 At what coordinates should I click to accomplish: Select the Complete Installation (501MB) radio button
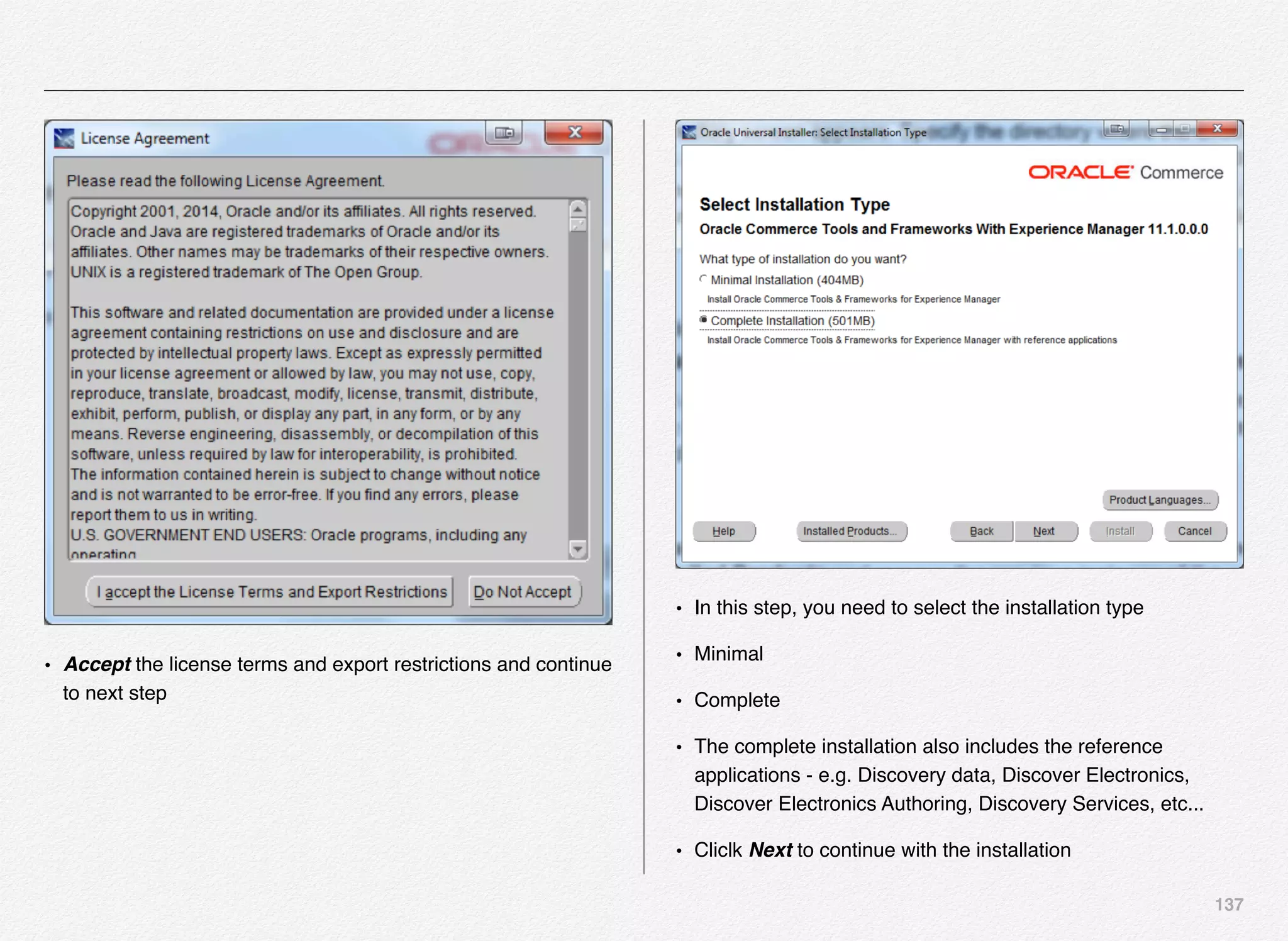tap(703, 320)
